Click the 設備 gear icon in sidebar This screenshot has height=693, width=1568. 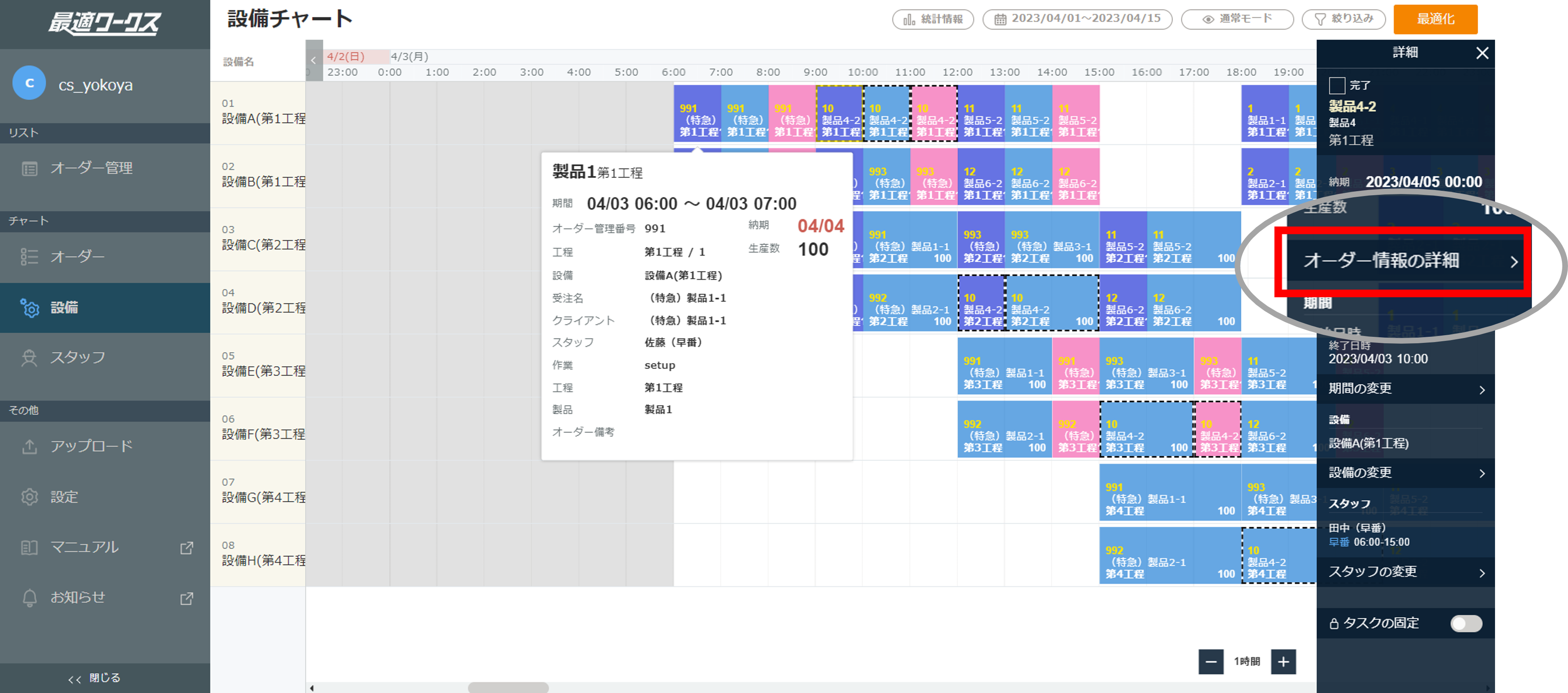[x=29, y=307]
